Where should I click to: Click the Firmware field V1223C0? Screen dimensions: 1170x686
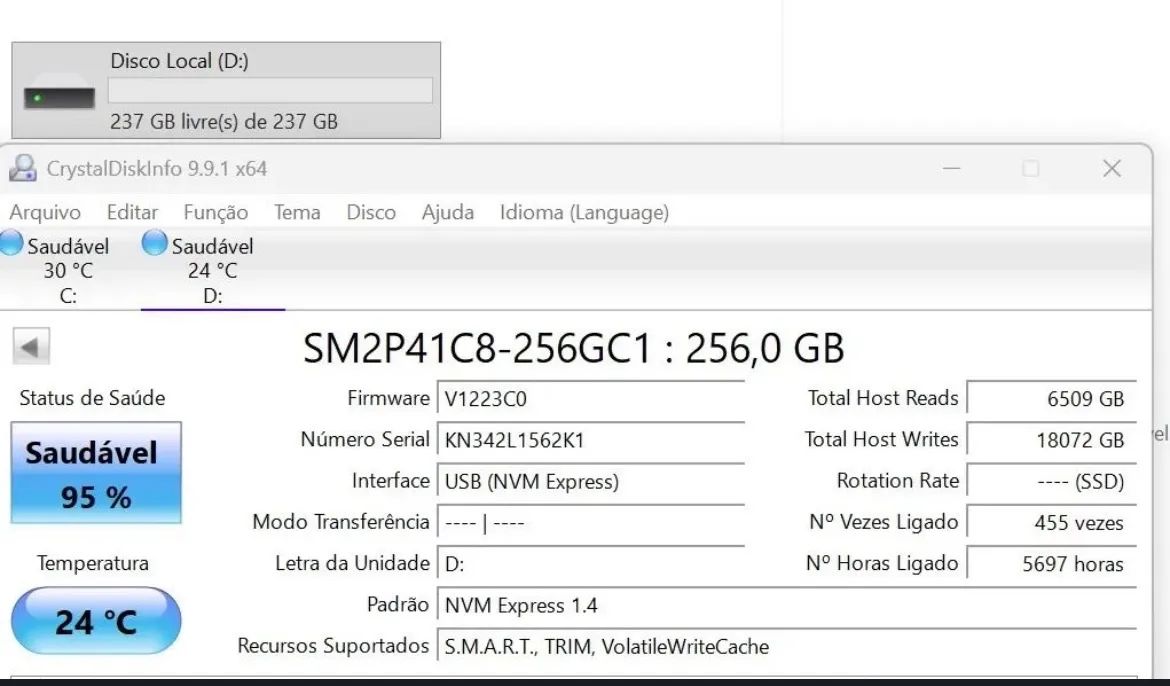coord(591,399)
